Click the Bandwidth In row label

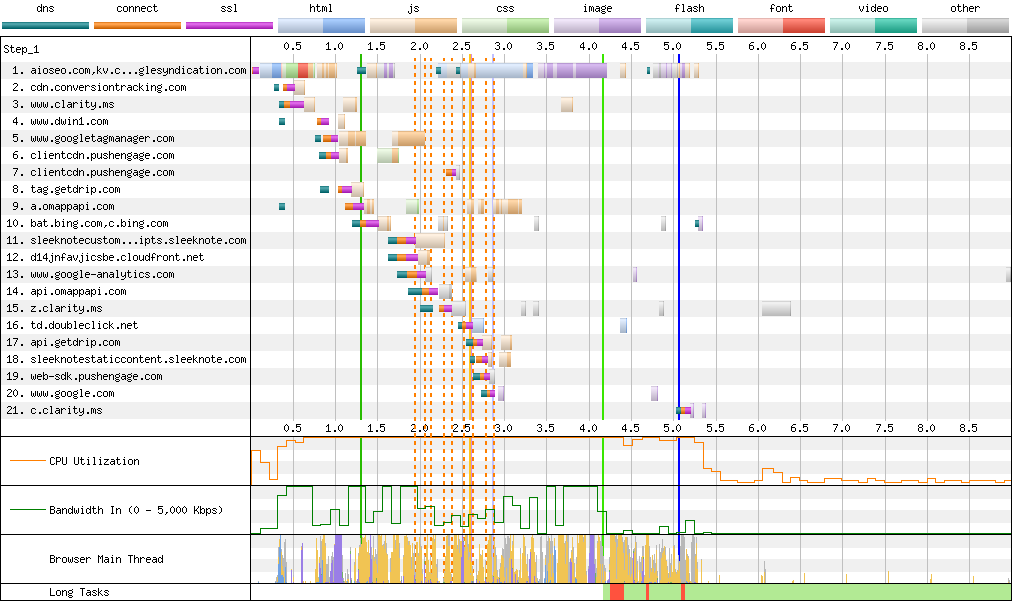135,511
